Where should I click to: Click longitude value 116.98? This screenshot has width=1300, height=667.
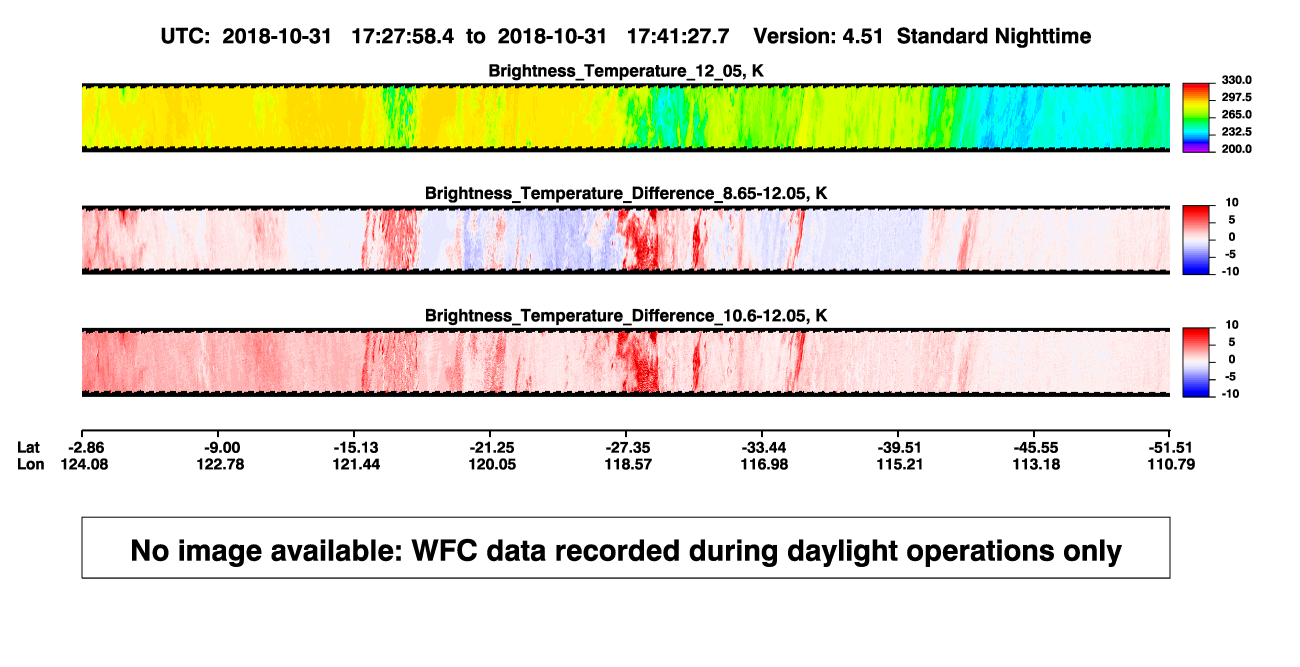pyautogui.click(x=764, y=464)
